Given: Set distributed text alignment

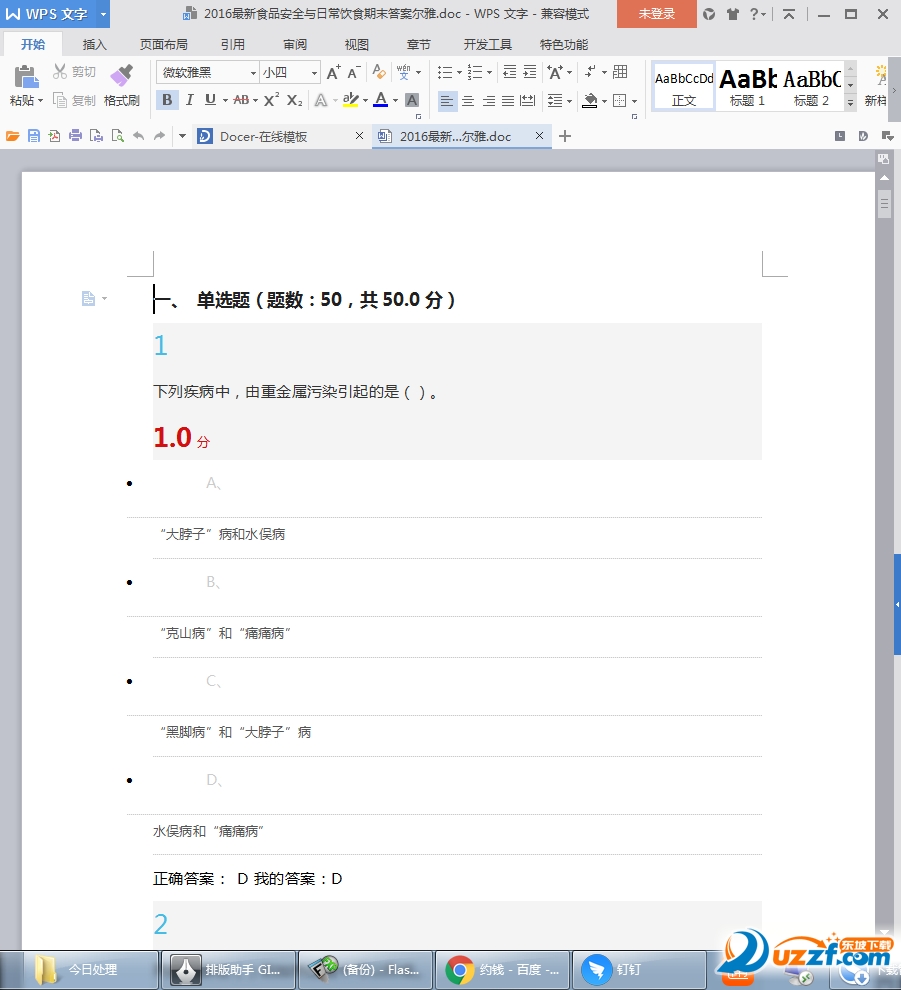Looking at the screenshot, I should (528, 100).
